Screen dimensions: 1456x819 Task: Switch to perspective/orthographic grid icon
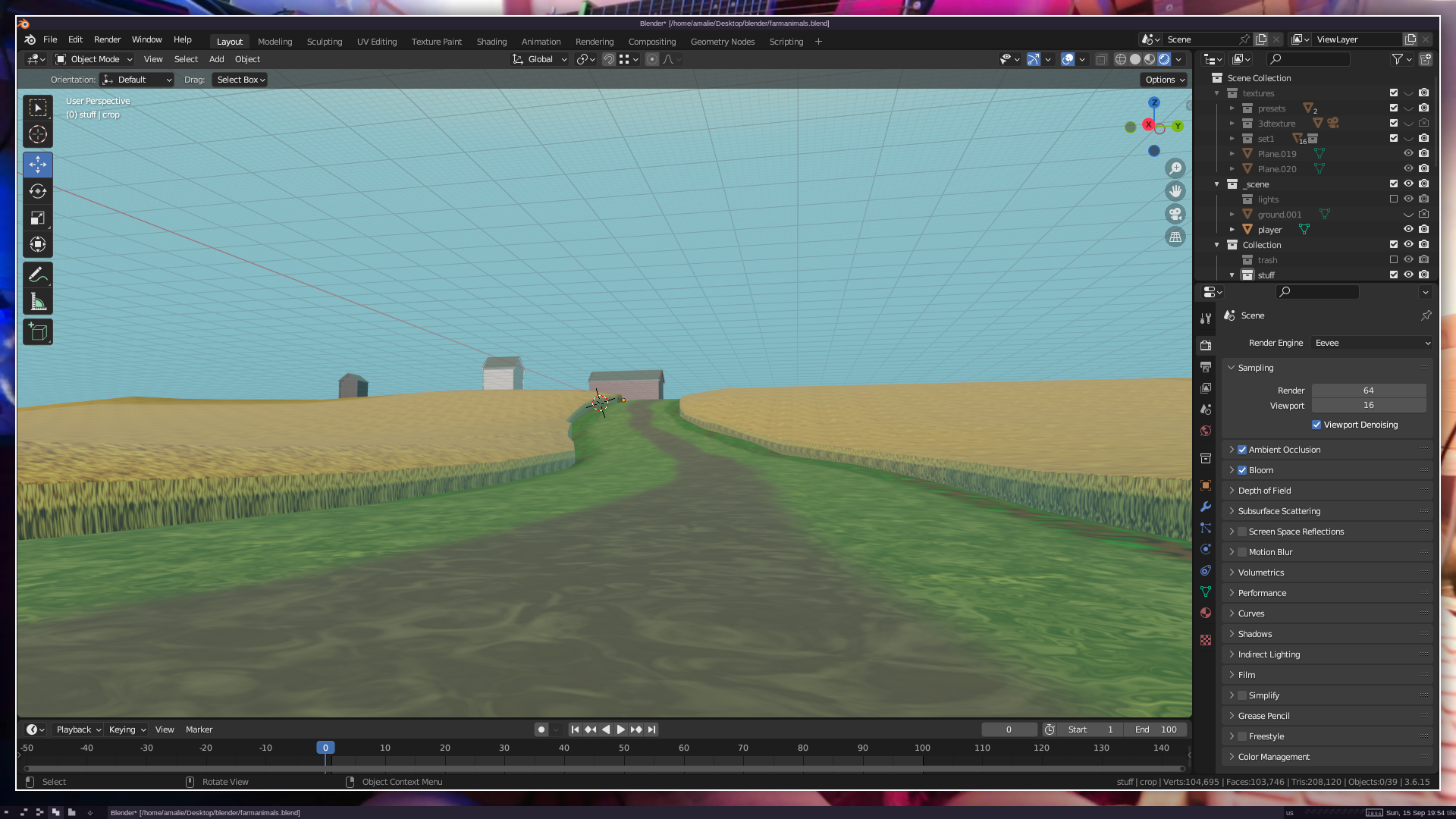[1175, 237]
